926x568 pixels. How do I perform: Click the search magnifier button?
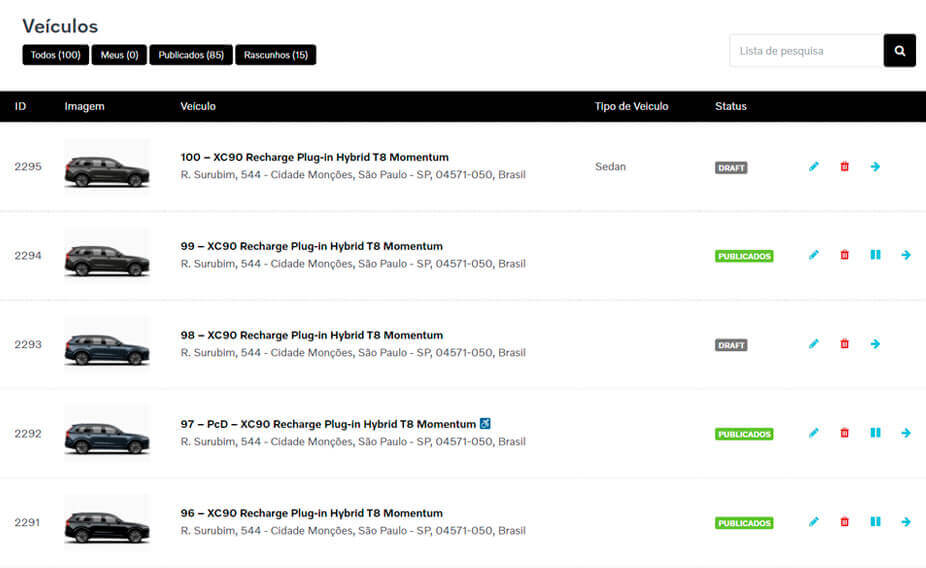coord(899,51)
